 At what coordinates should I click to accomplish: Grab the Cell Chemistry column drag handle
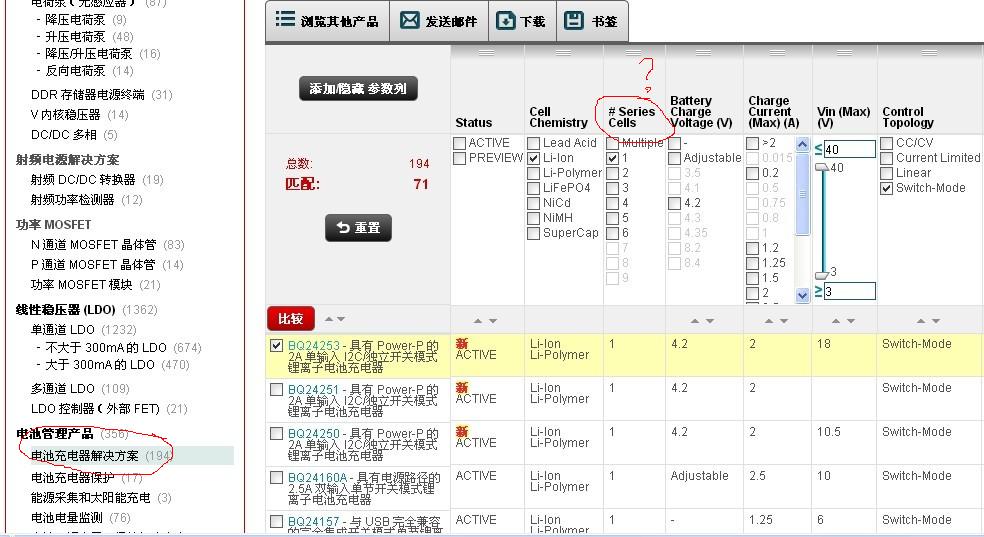click(x=563, y=53)
